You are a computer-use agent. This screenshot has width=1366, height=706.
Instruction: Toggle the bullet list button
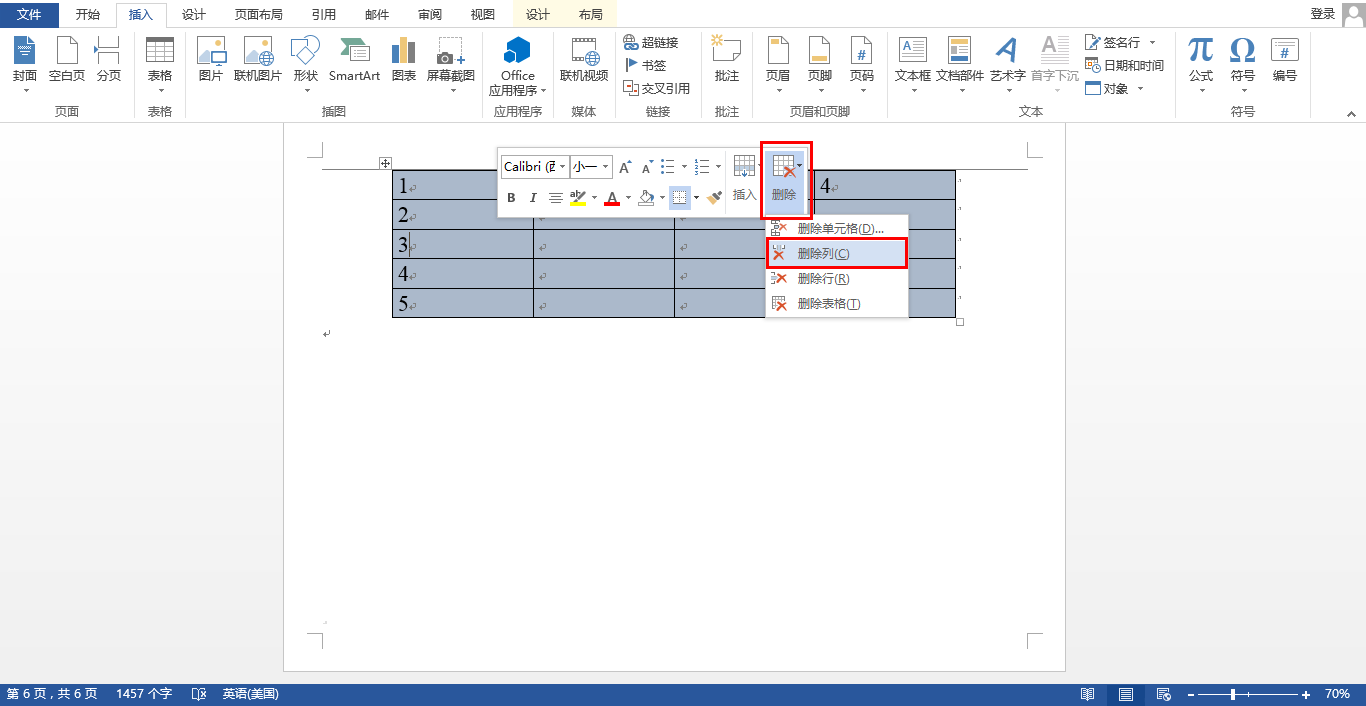coord(668,167)
